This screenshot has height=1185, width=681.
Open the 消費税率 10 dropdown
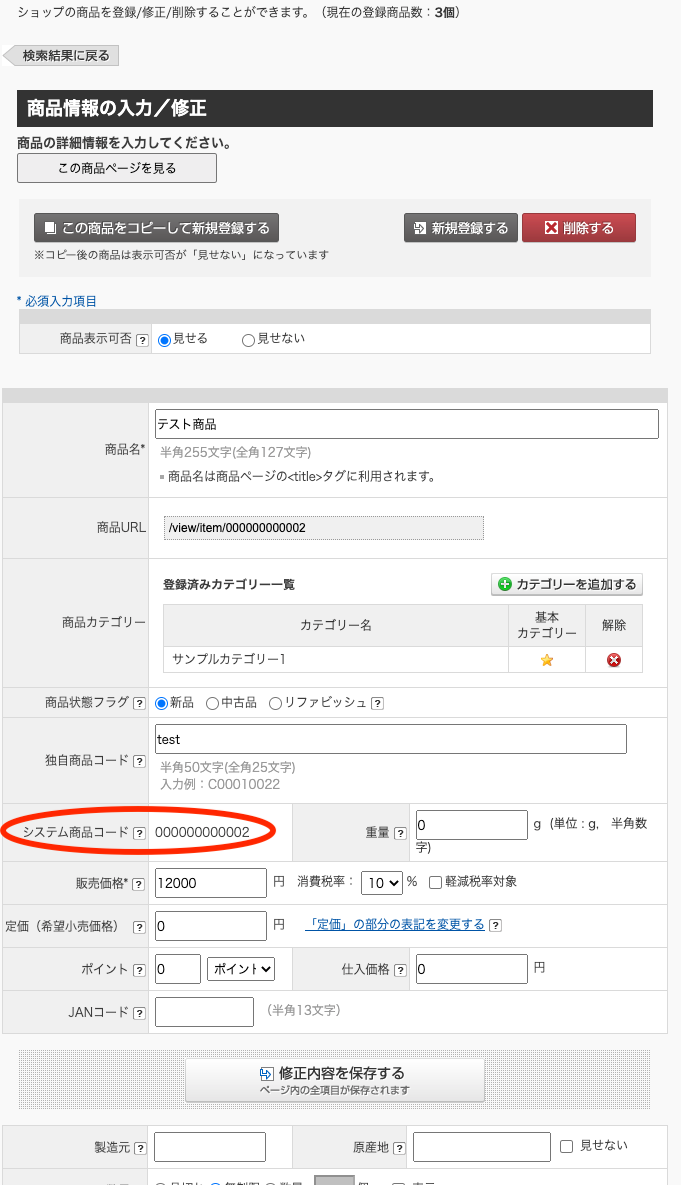tap(382, 883)
